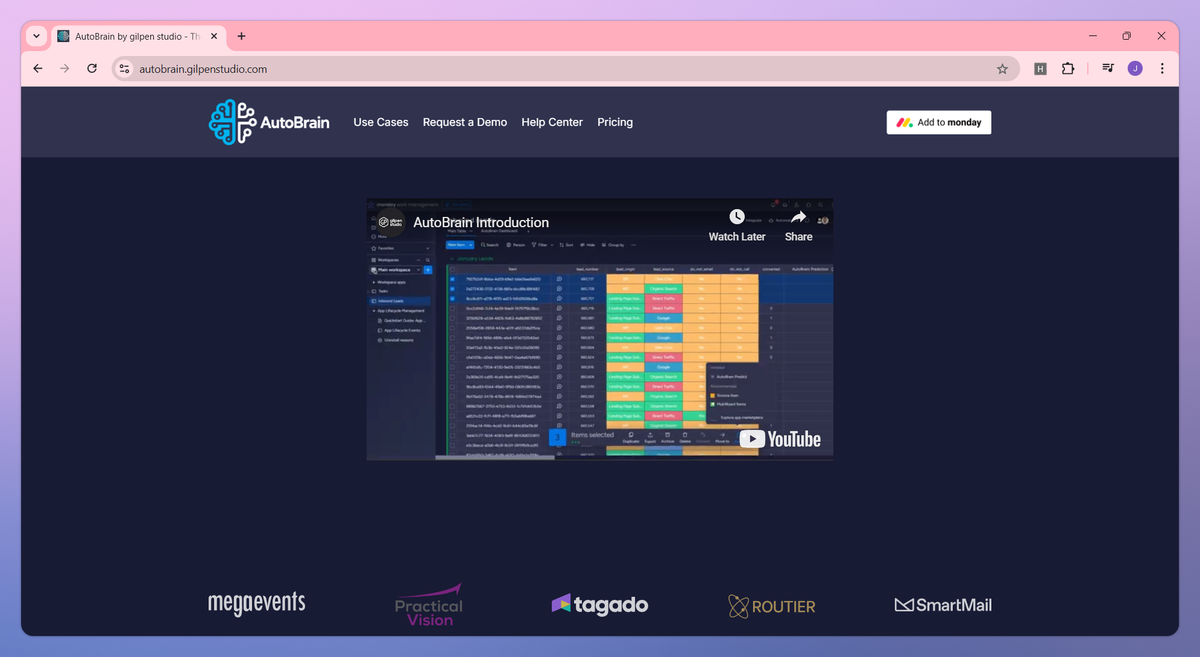Click the H extension icon
Screen dimensions: 1200x657
(1040, 69)
